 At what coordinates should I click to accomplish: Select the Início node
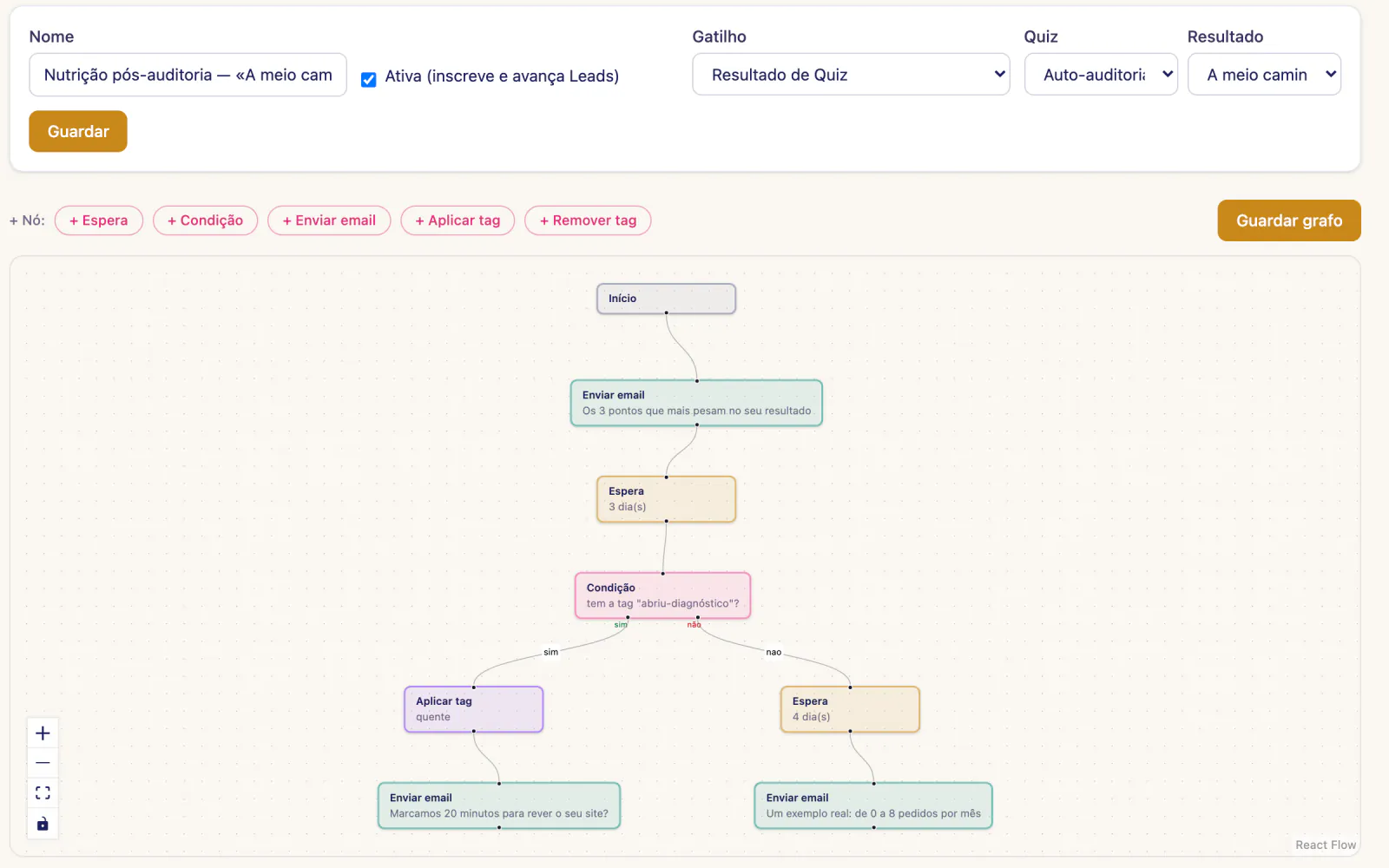(x=666, y=299)
